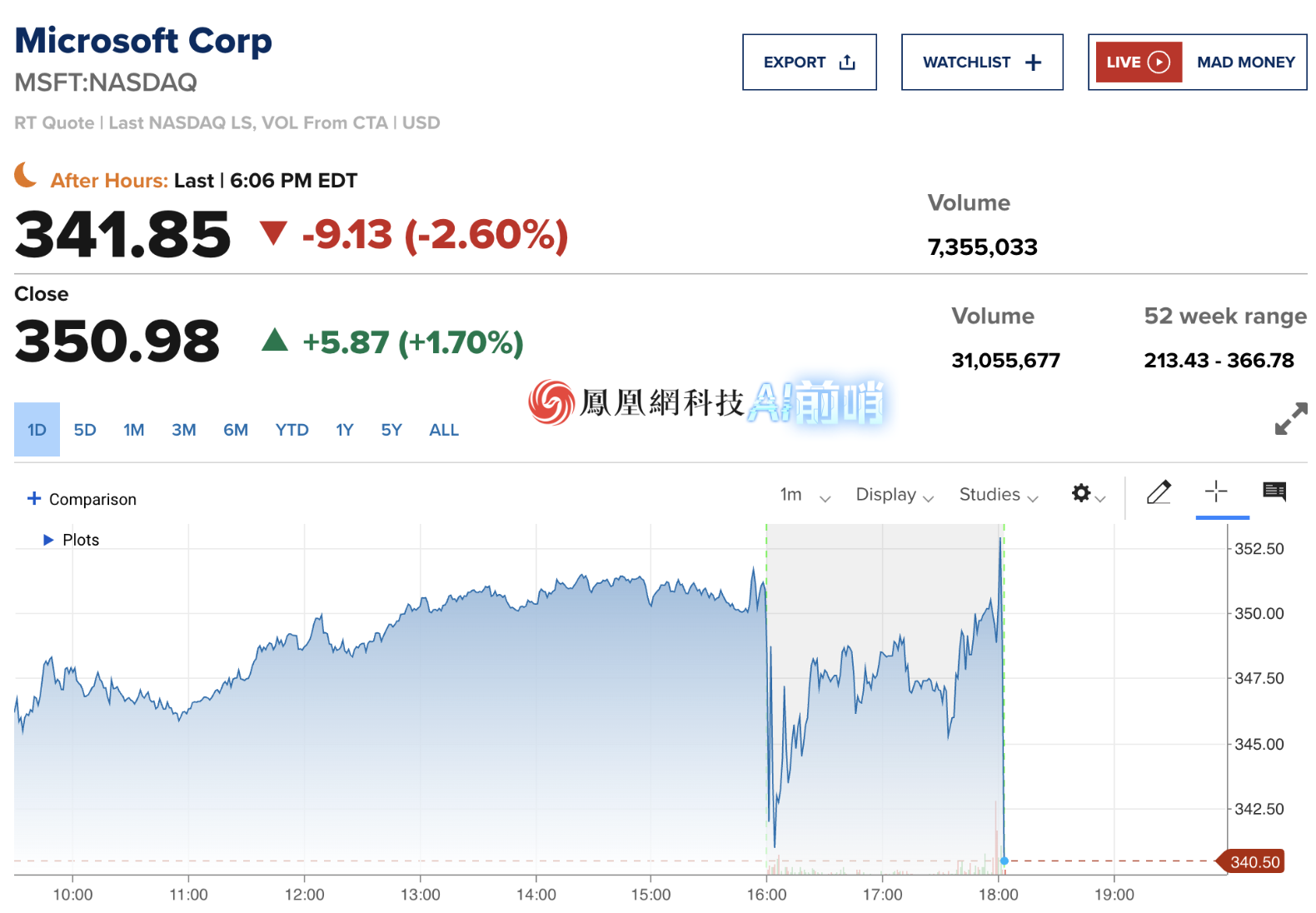Select the drawing pencil tool on the chart
Viewport: 1316px width, 913px height.
[1159, 491]
